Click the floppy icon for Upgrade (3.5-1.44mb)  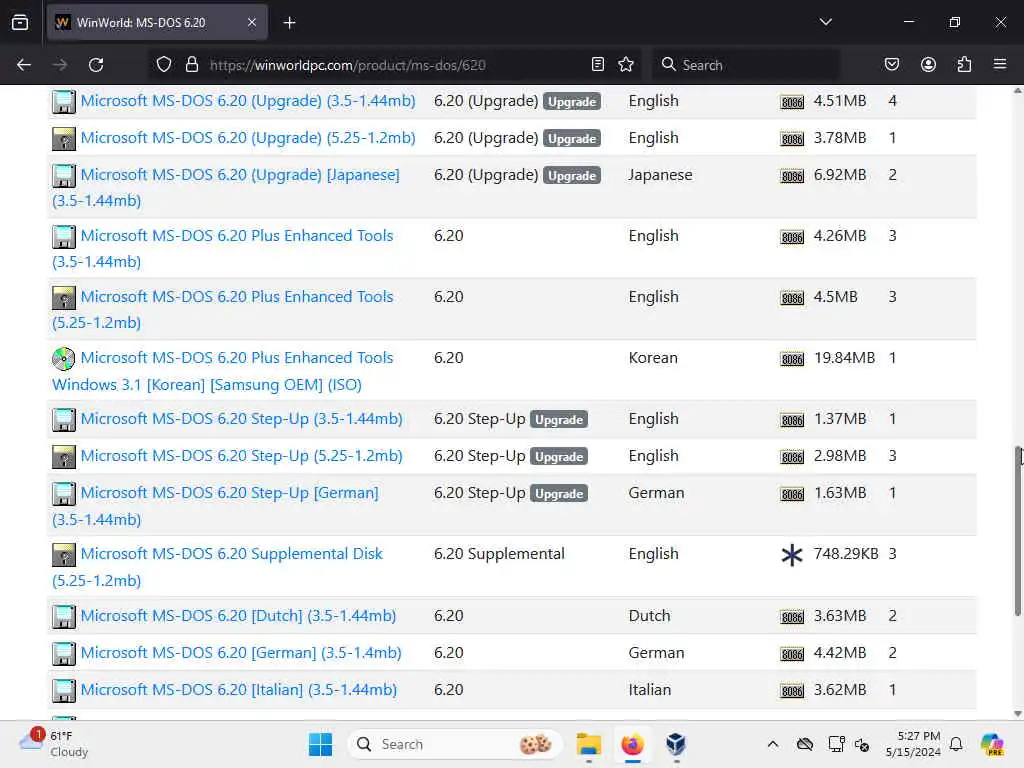coord(63,102)
